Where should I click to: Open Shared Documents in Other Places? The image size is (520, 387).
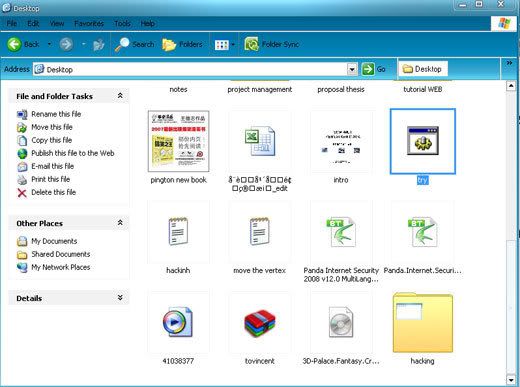(61, 254)
